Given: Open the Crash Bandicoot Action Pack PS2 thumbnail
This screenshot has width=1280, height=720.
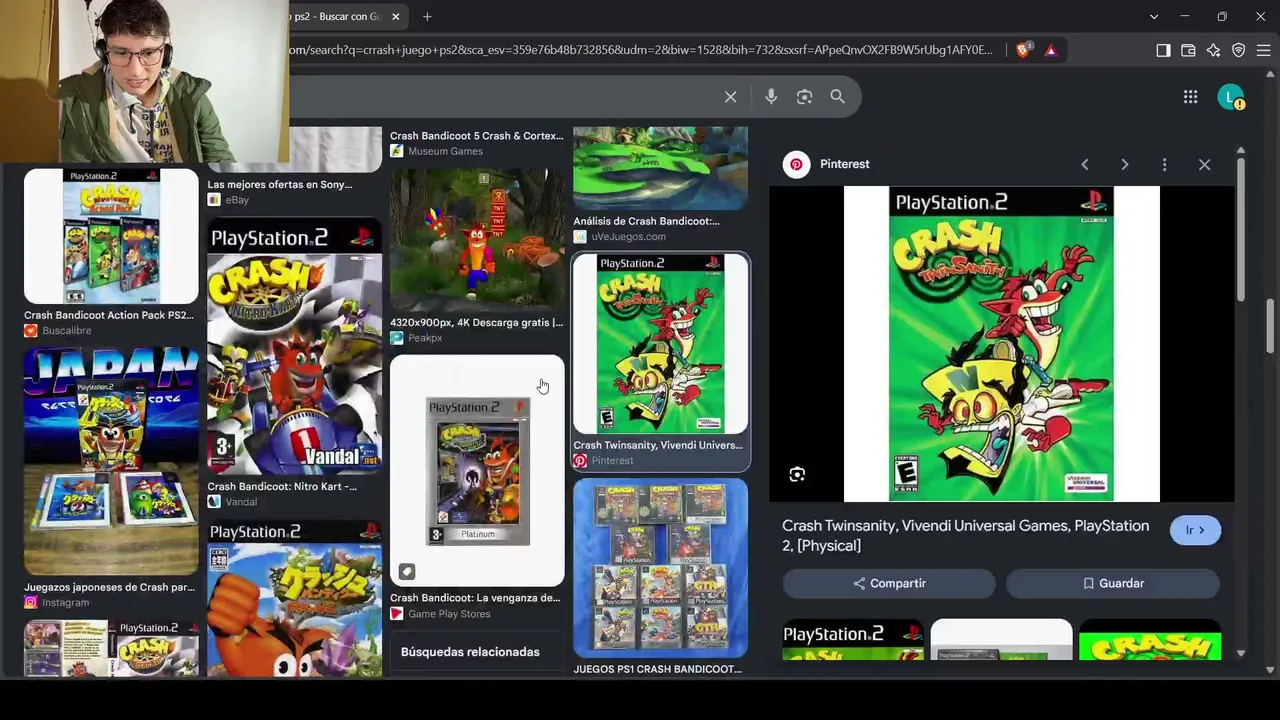Looking at the screenshot, I should tap(111, 236).
